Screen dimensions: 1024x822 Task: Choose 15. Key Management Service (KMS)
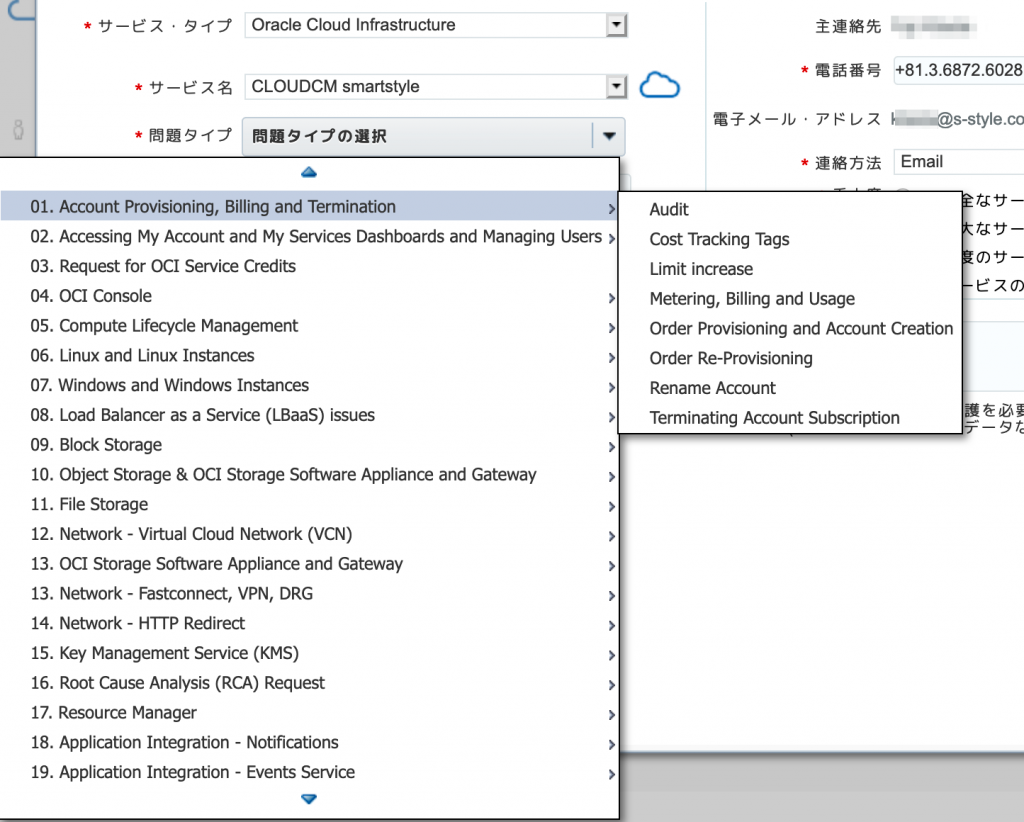tap(310, 653)
